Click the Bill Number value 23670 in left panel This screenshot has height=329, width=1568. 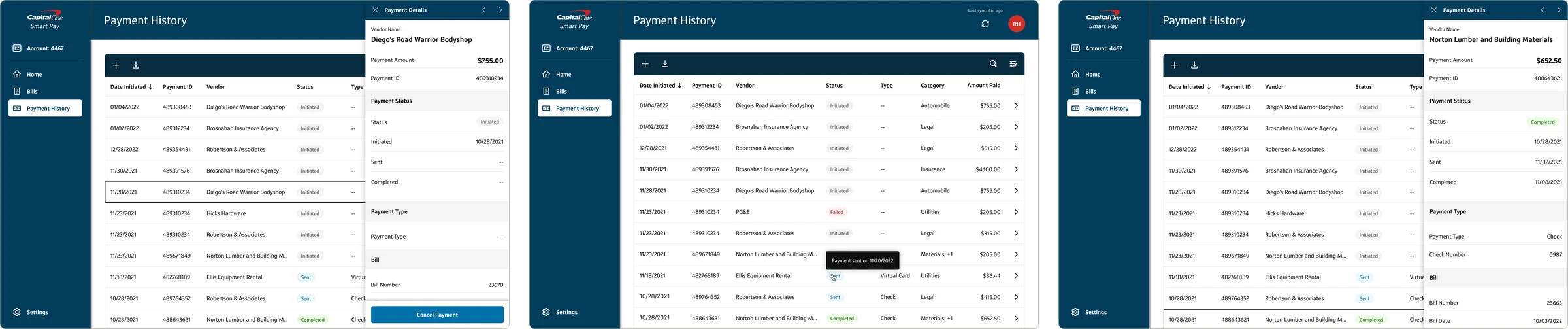495,285
